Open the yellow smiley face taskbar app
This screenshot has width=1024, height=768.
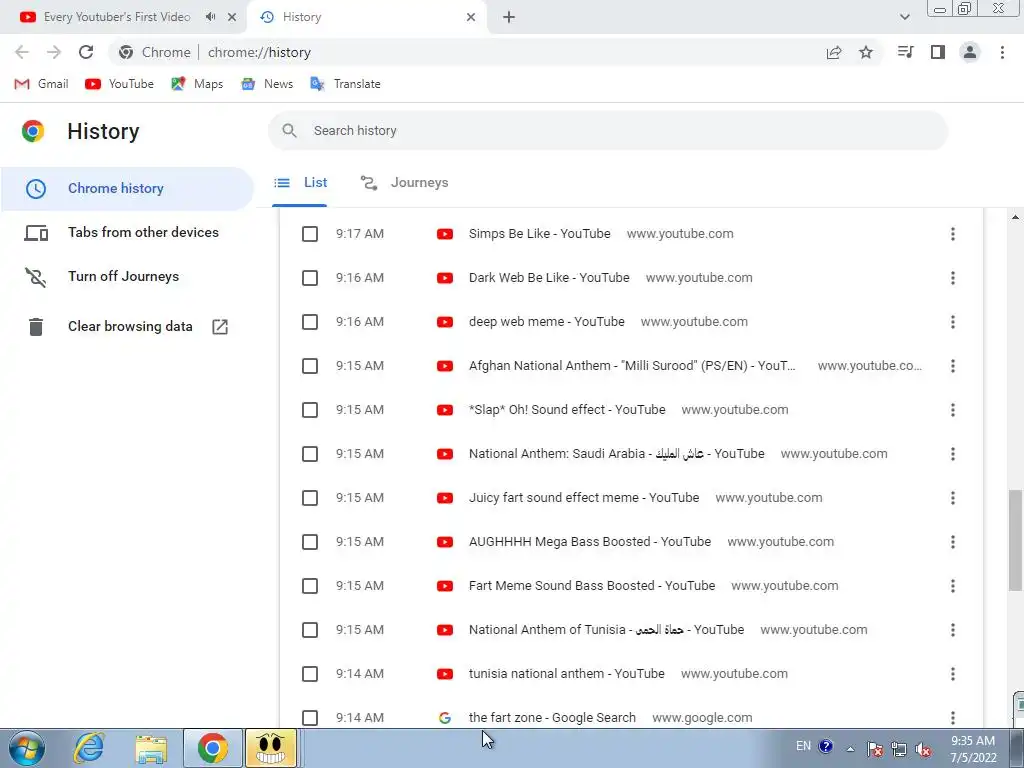click(x=270, y=748)
